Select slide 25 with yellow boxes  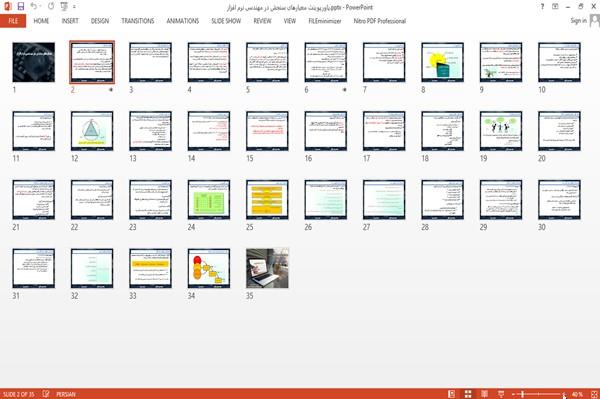(x=267, y=200)
